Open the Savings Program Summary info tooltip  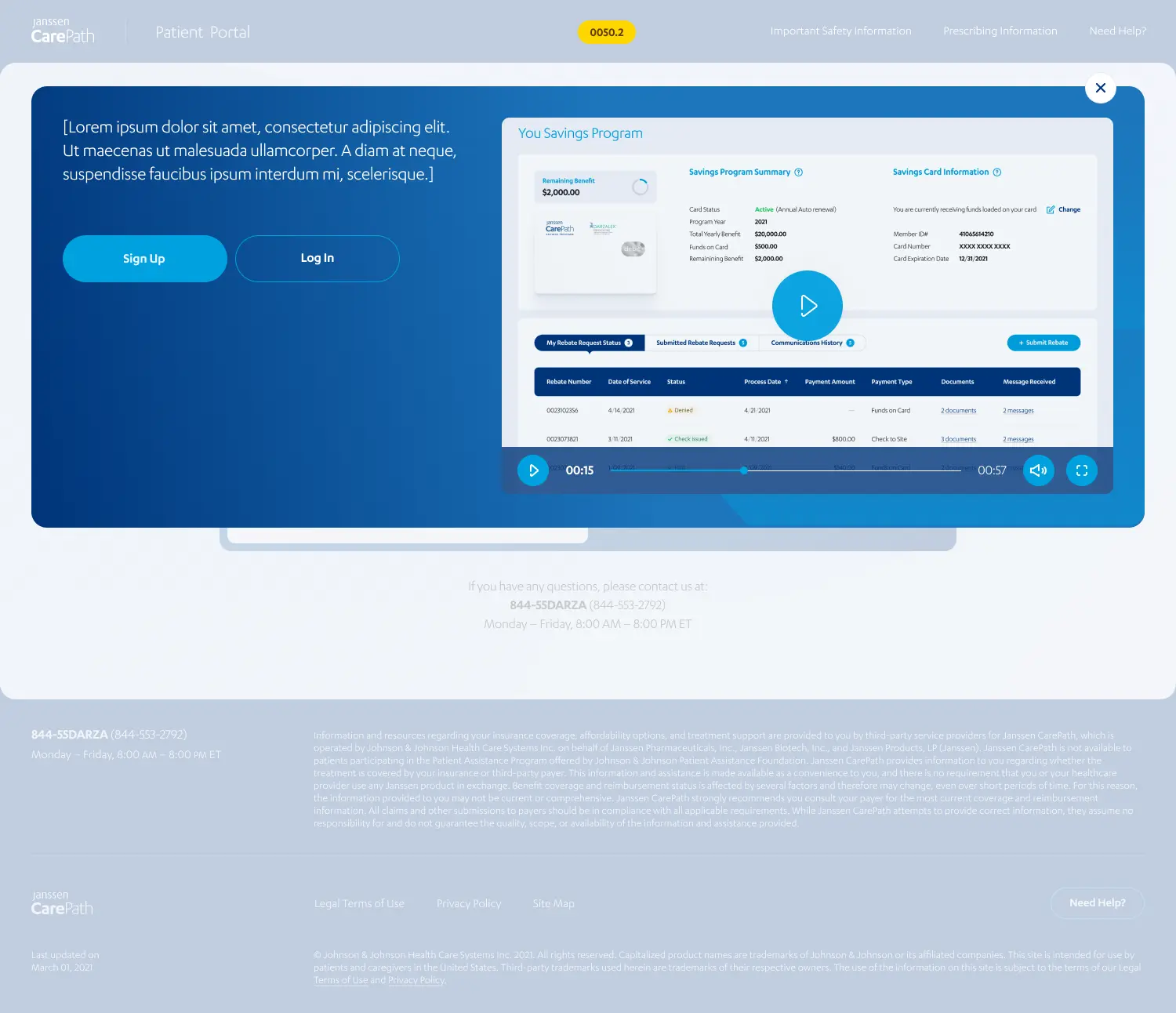click(x=799, y=172)
